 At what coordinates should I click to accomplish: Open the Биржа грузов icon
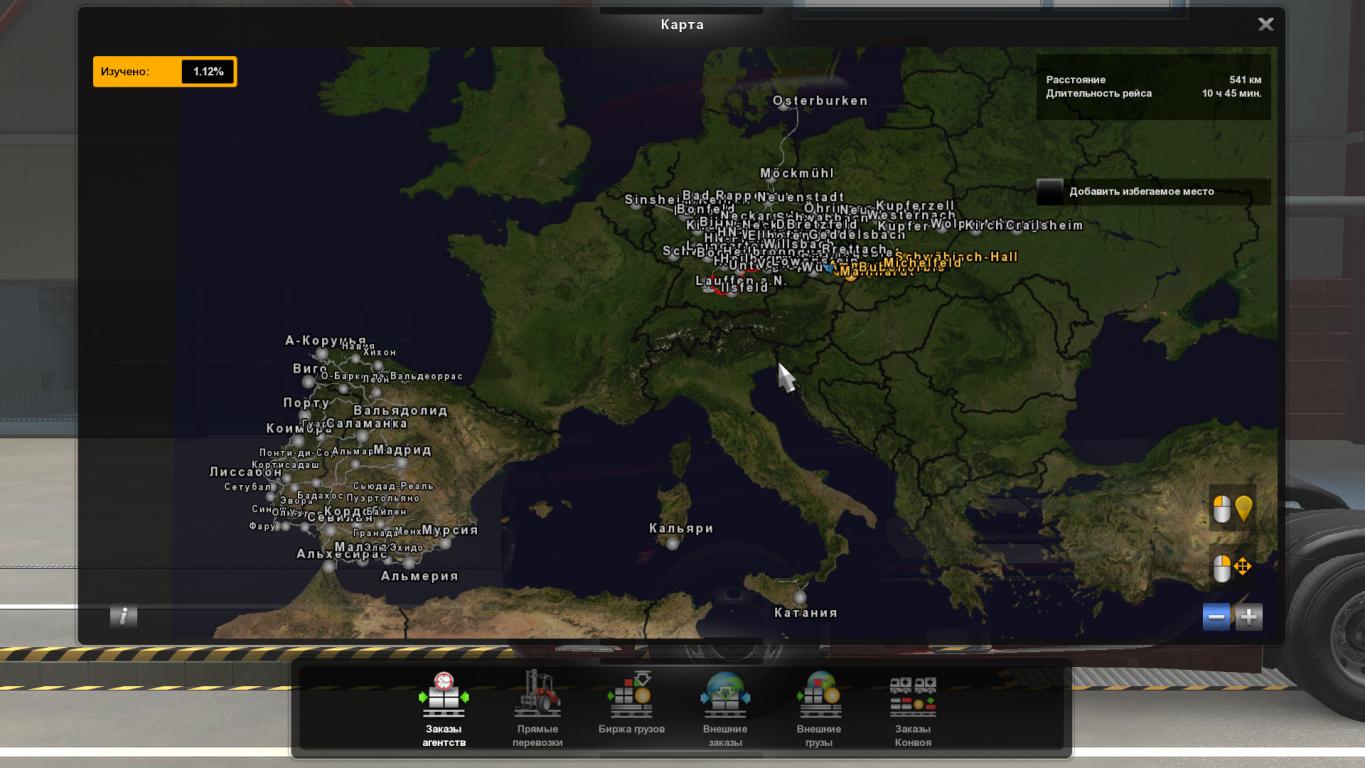[x=631, y=694]
